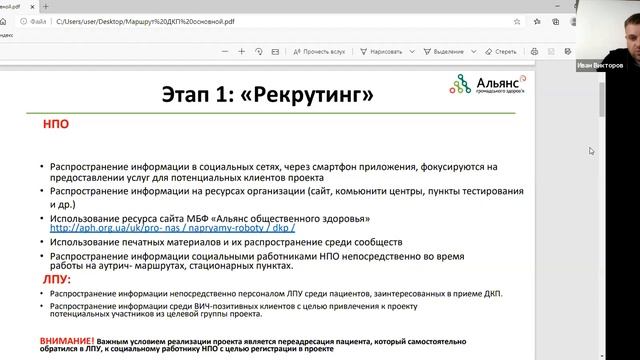Open the aph.org.ua dkp hyperlink
Image resolution: width=640 pixels, height=360 pixels.
click(172, 228)
